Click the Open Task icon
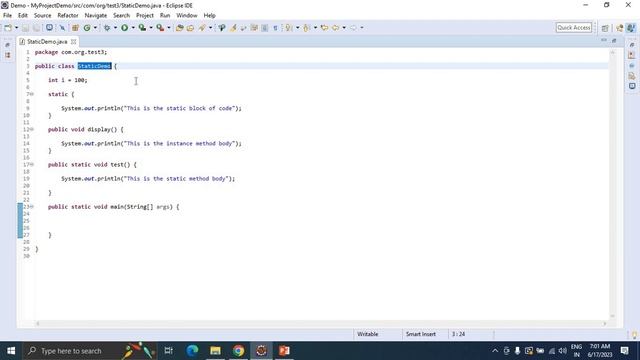 [190, 28]
